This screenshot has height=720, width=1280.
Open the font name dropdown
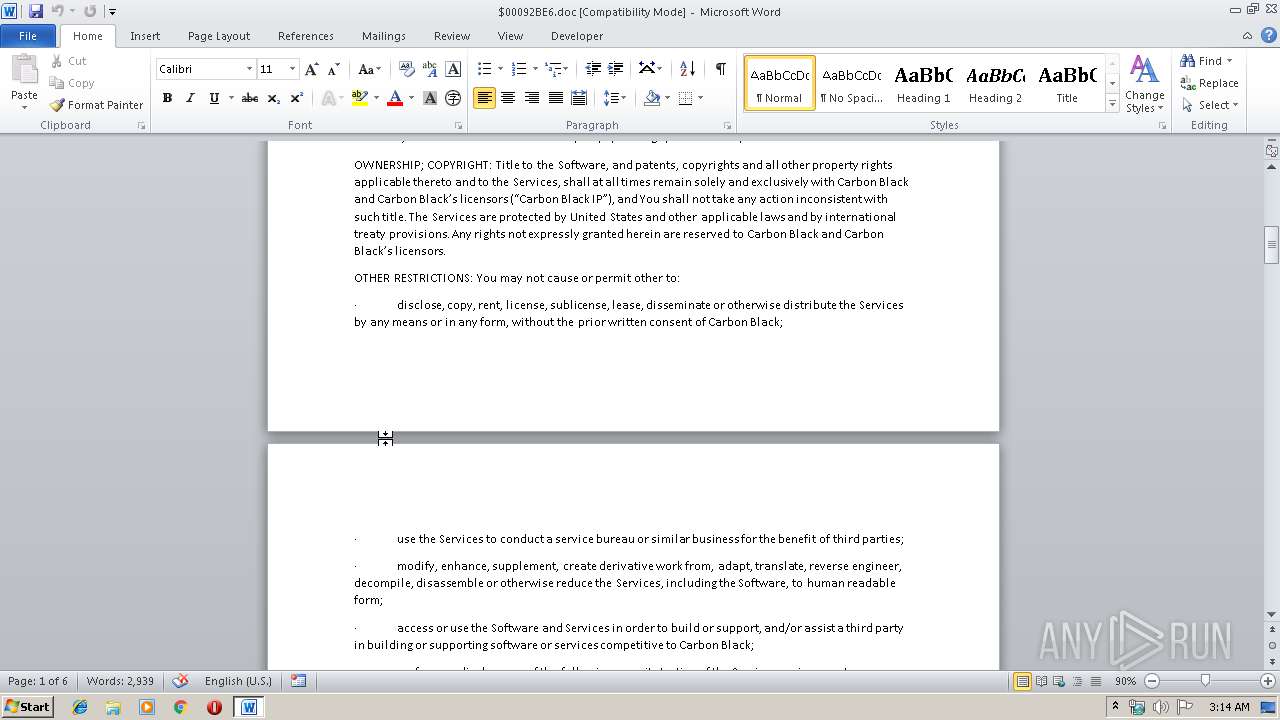point(249,69)
